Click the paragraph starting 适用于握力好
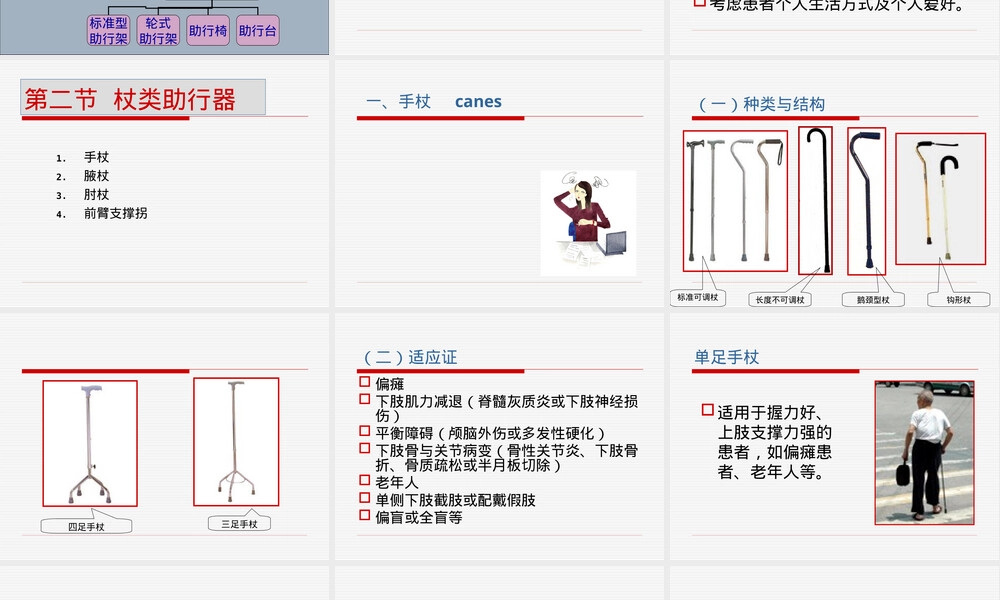The image size is (1000, 600). coord(774,443)
